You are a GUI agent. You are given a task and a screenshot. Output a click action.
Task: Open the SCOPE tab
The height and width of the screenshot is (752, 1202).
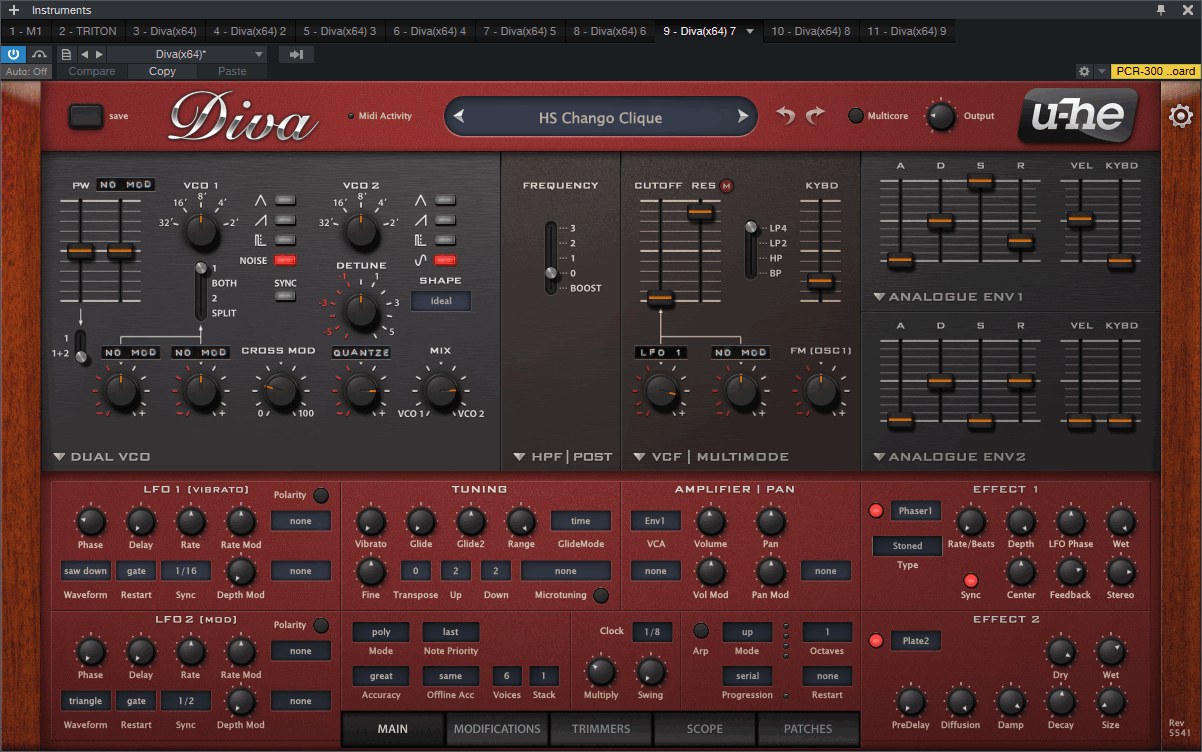[705, 729]
